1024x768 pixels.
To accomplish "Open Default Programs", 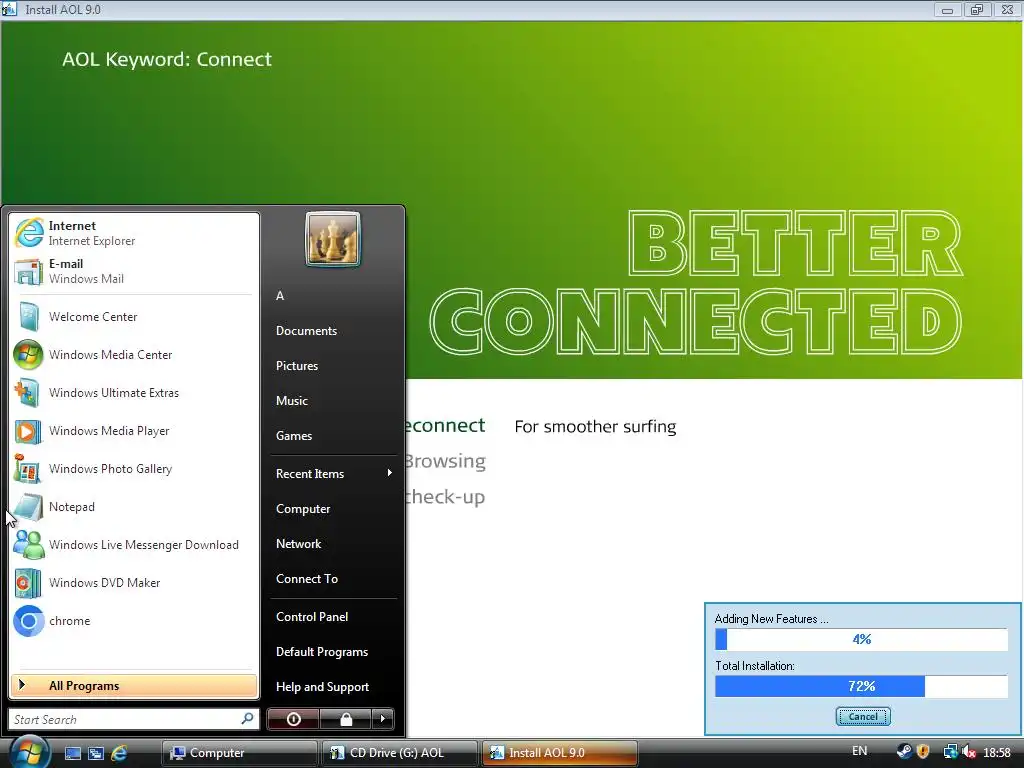I will tap(333, 652).
